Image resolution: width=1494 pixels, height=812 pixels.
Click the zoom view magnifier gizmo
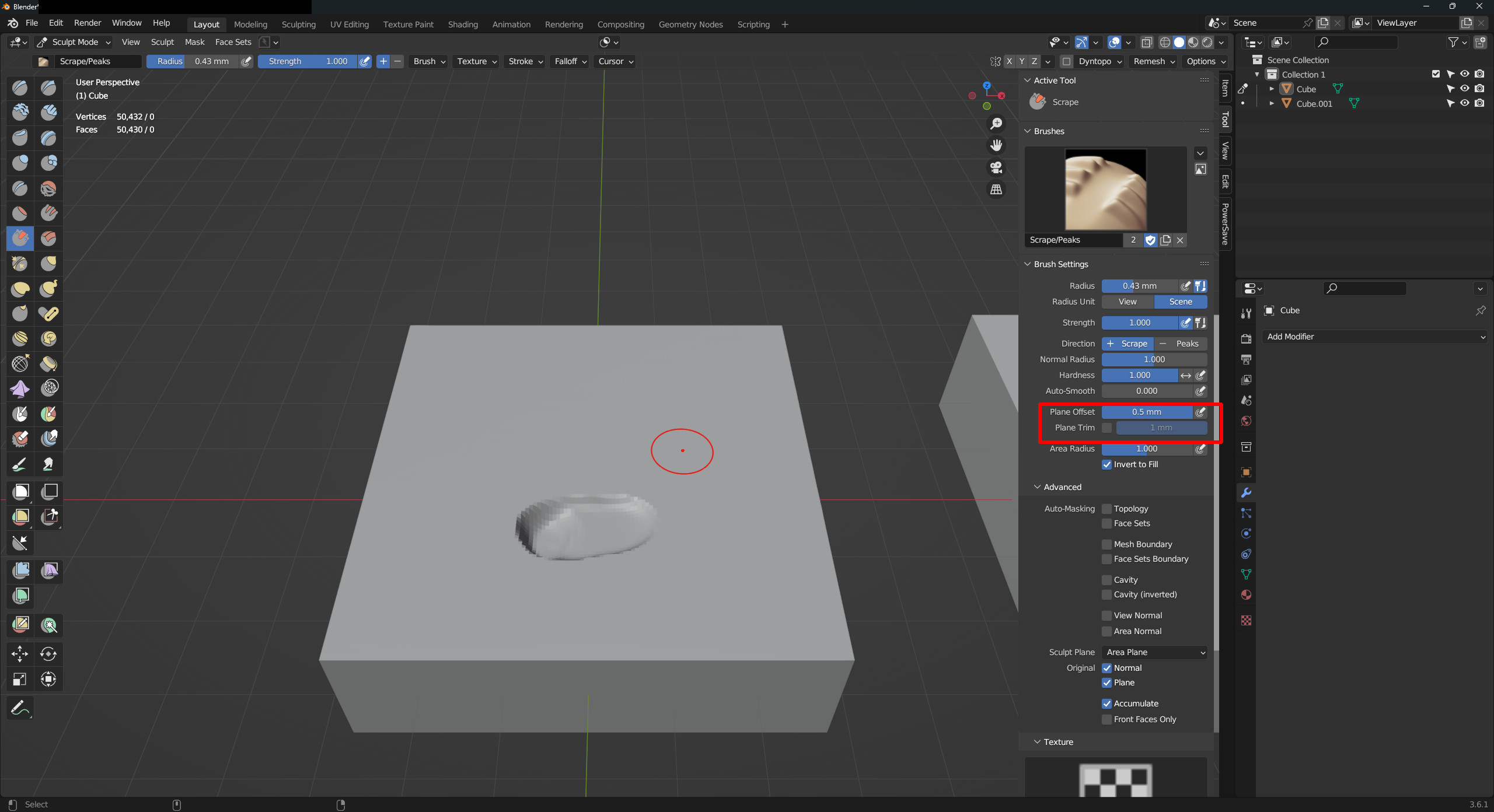[996, 124]
